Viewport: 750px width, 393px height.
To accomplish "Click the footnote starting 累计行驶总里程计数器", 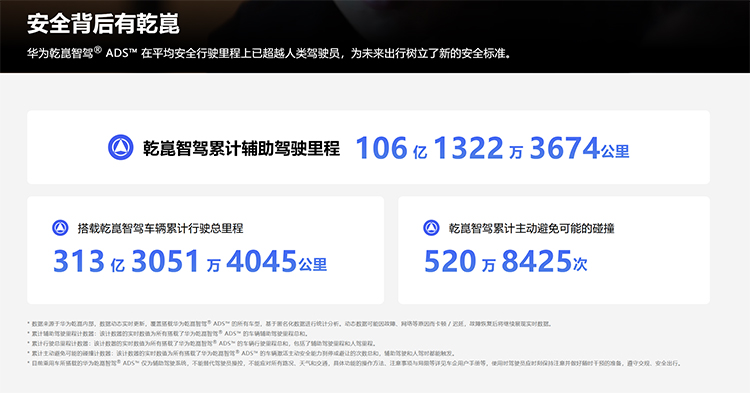I will tap(202, 343).
